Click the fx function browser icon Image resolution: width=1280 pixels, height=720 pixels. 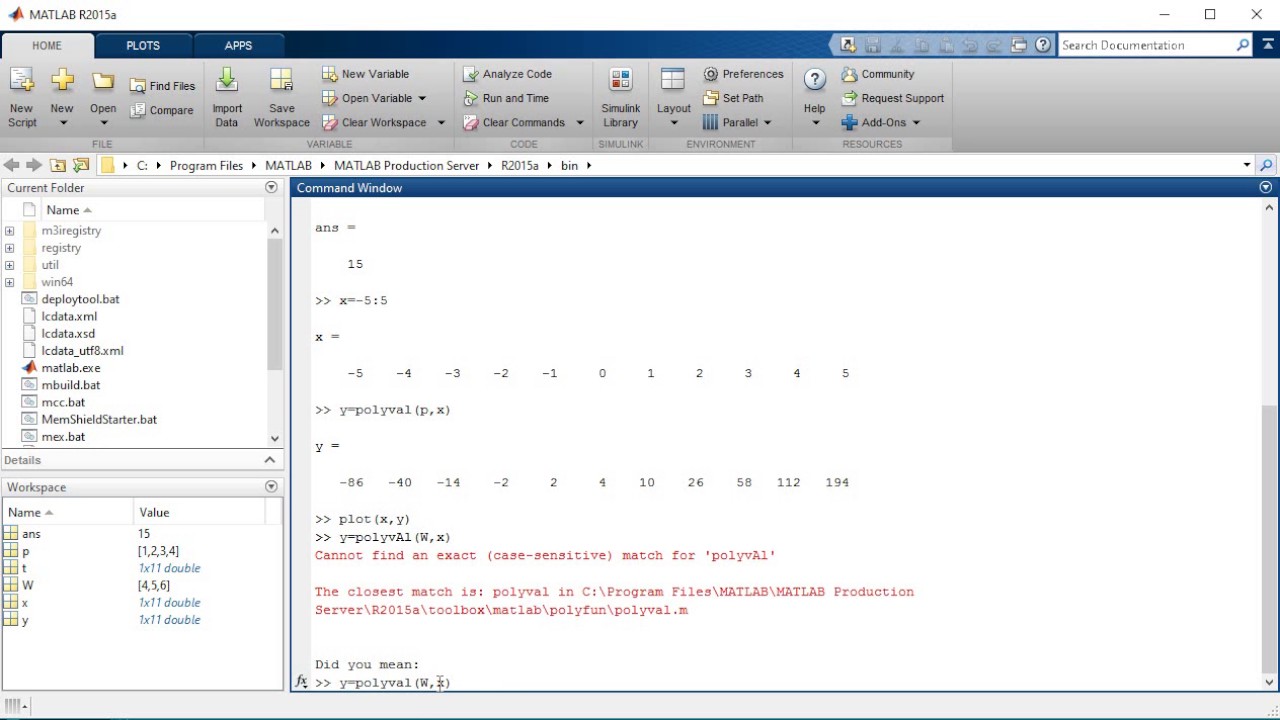(301, 682)
